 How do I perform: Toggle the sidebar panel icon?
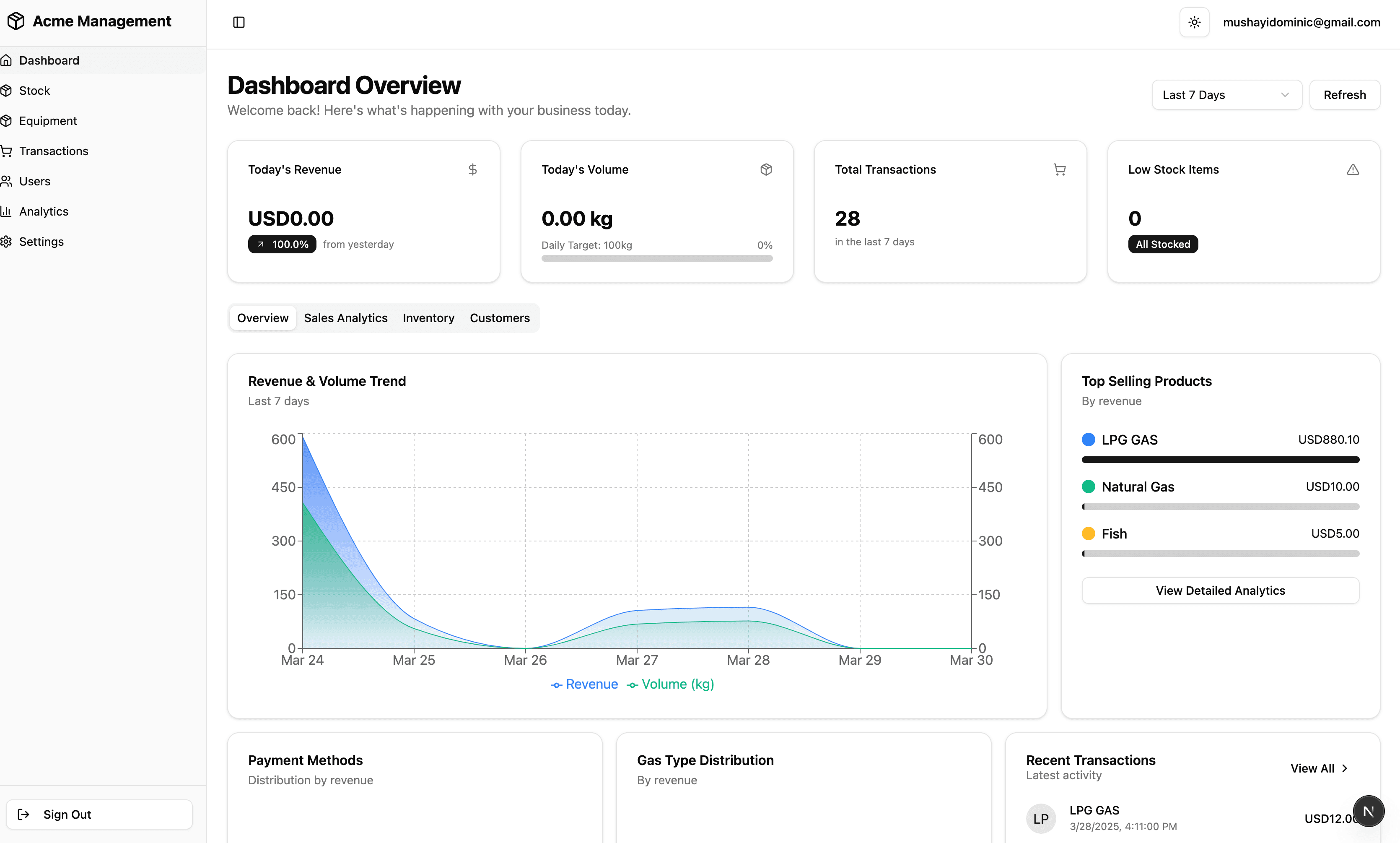pos(239,22)
